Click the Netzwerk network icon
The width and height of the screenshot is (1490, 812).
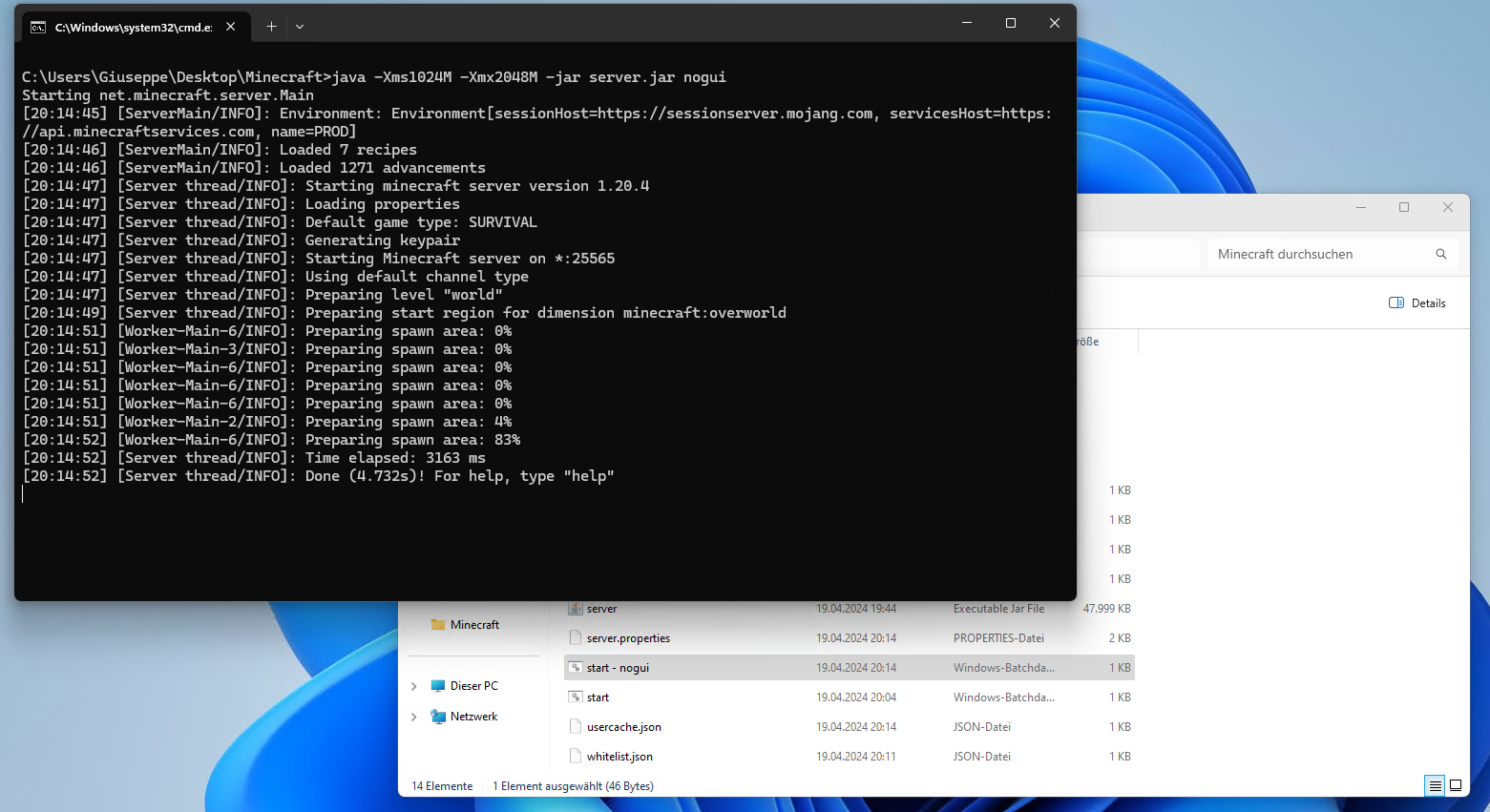click(x=438, y=717)
